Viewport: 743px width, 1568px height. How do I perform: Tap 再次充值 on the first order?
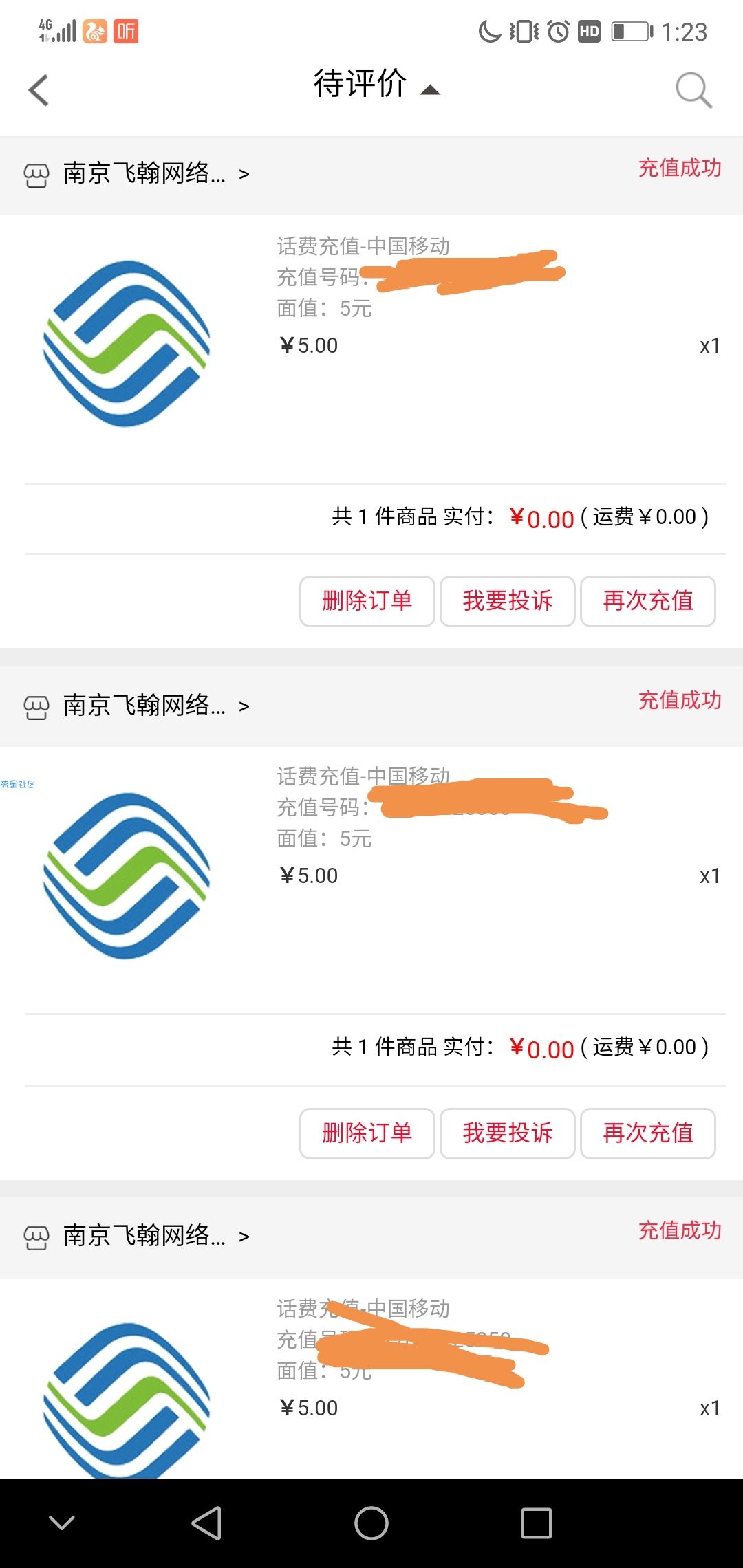648,601
